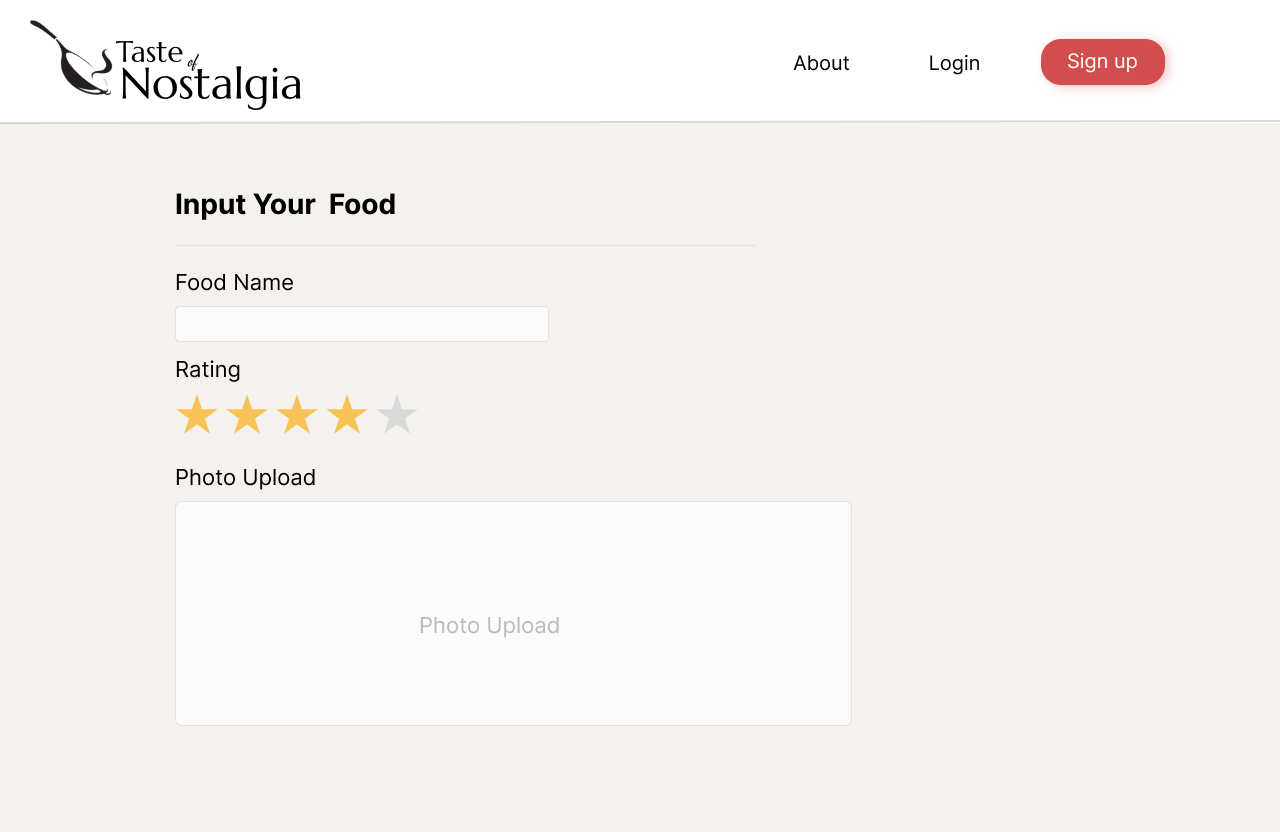1280x832 pixels.
Task: Click the Food Name label
Action: click(234, 283)
